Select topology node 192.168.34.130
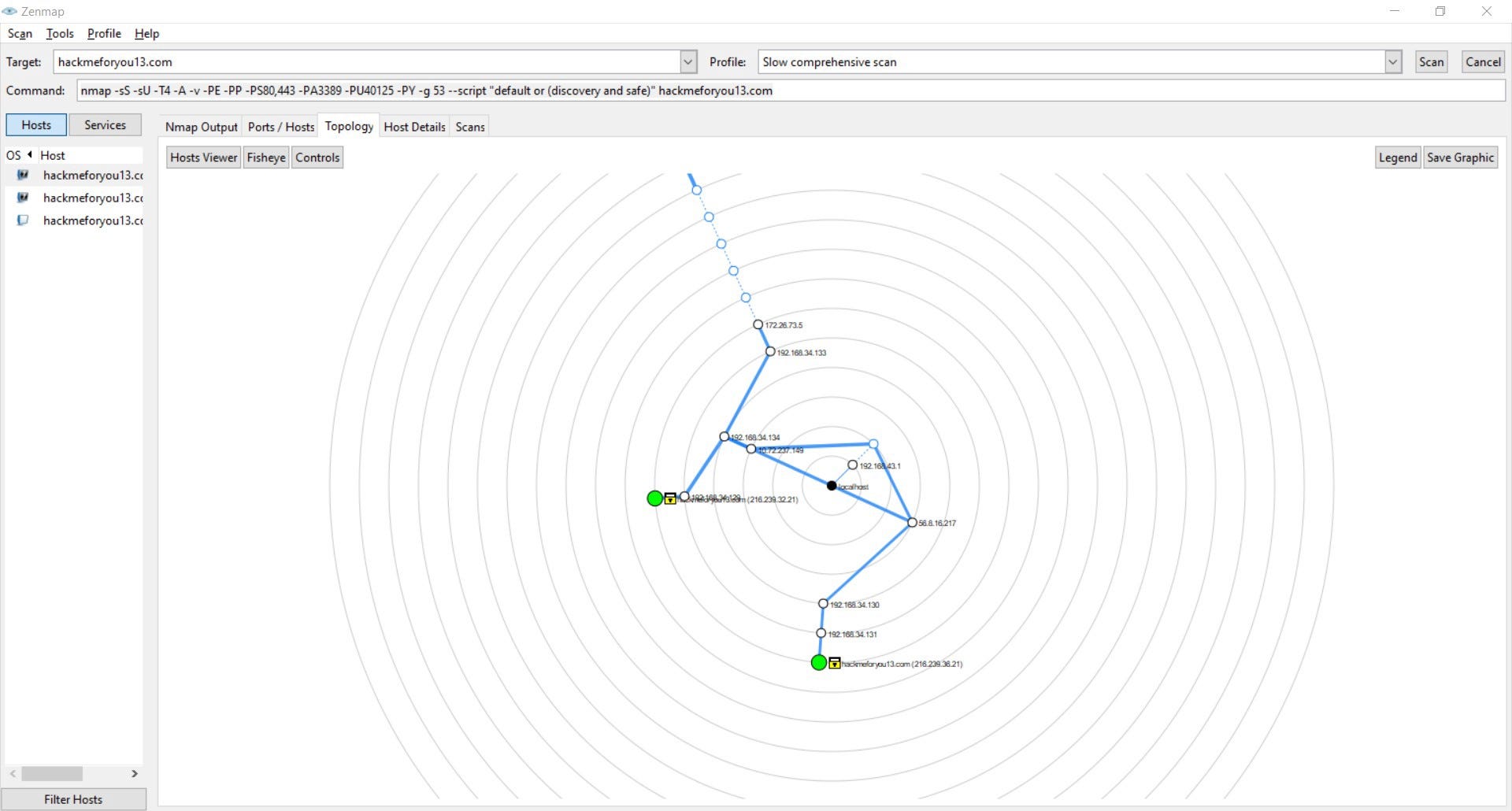1512x811 pixels. tap(823, 604)
